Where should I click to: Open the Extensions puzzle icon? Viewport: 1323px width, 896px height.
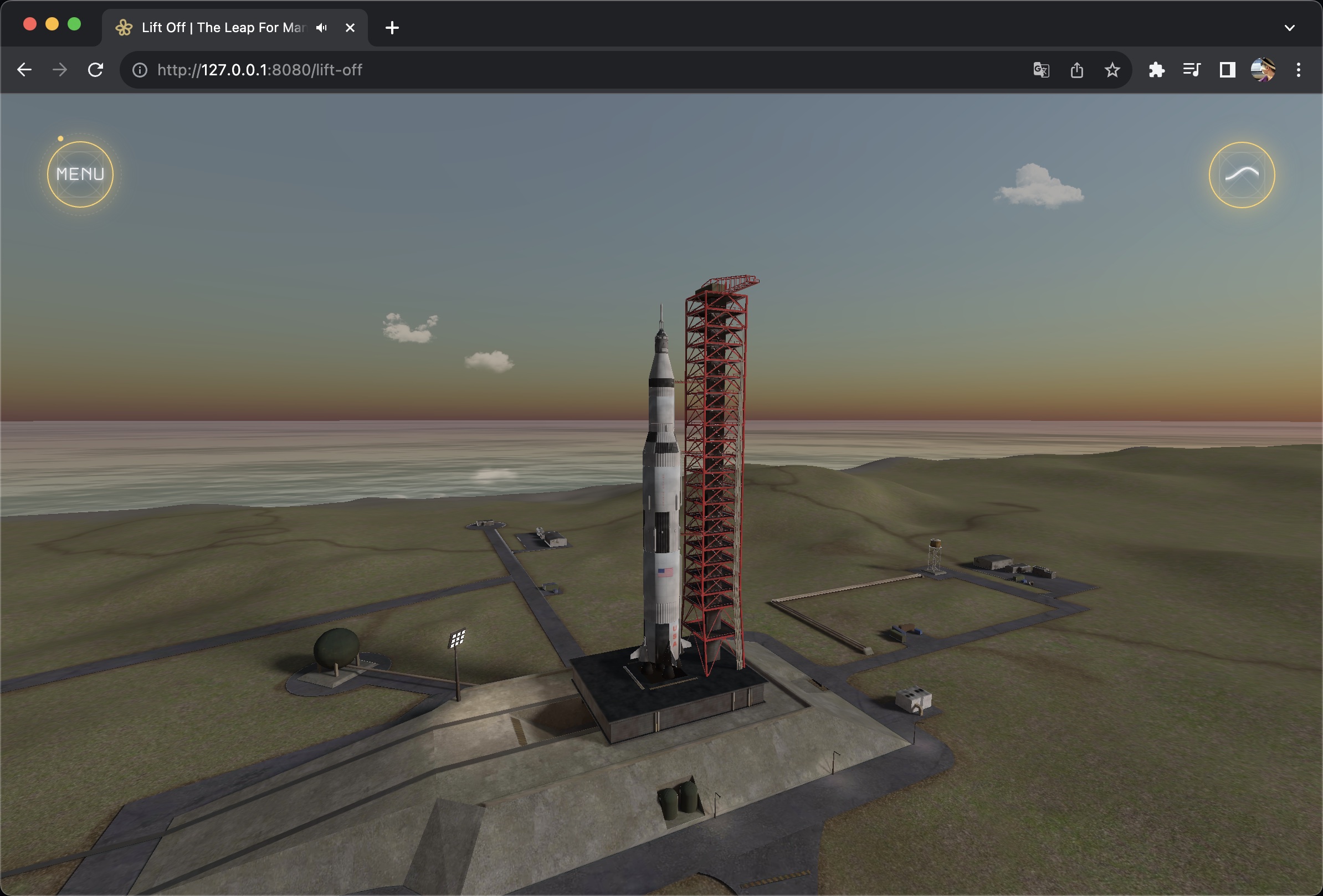point(1156,70)
